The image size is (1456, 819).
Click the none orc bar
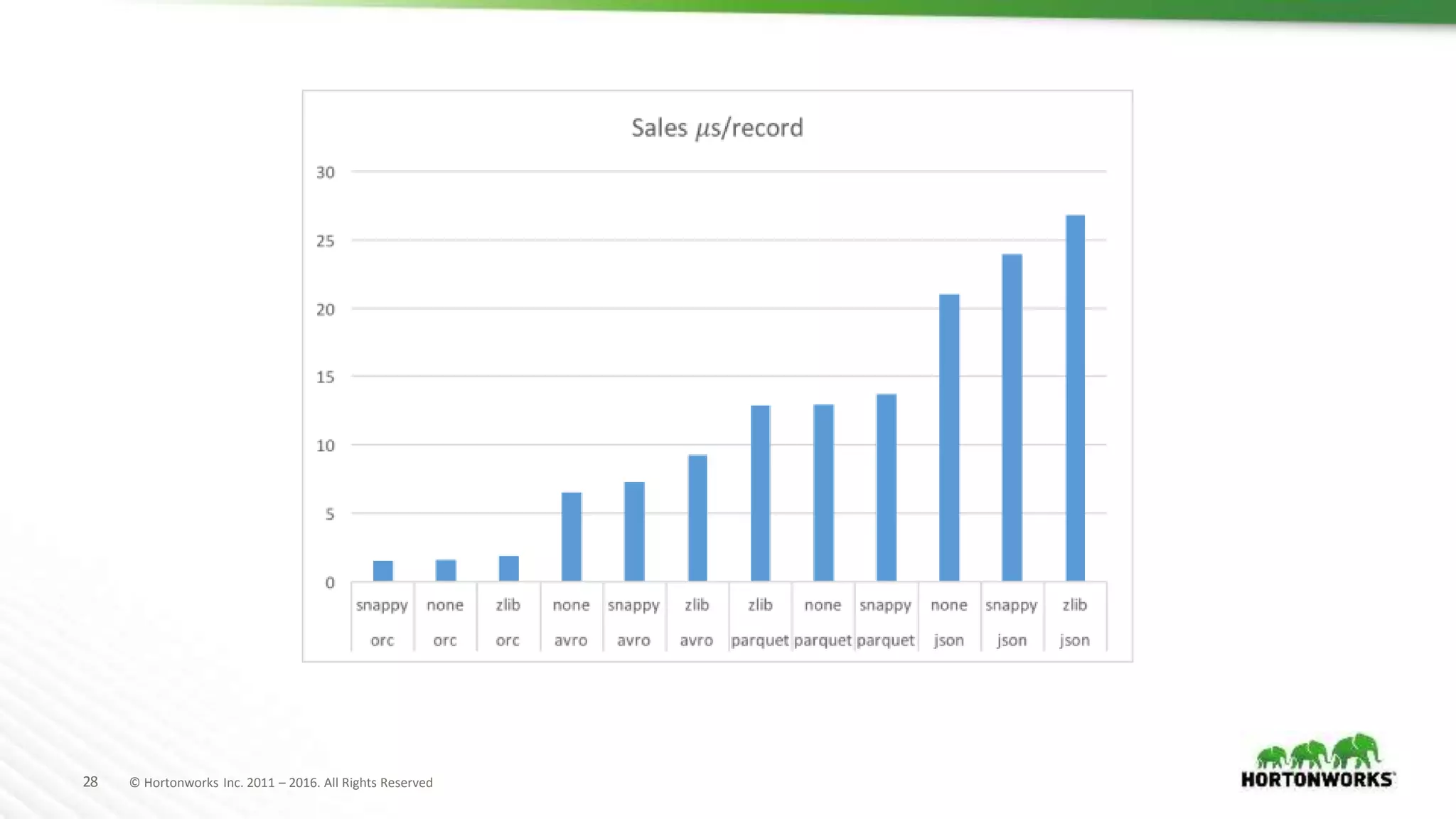[x=446, y=571]
